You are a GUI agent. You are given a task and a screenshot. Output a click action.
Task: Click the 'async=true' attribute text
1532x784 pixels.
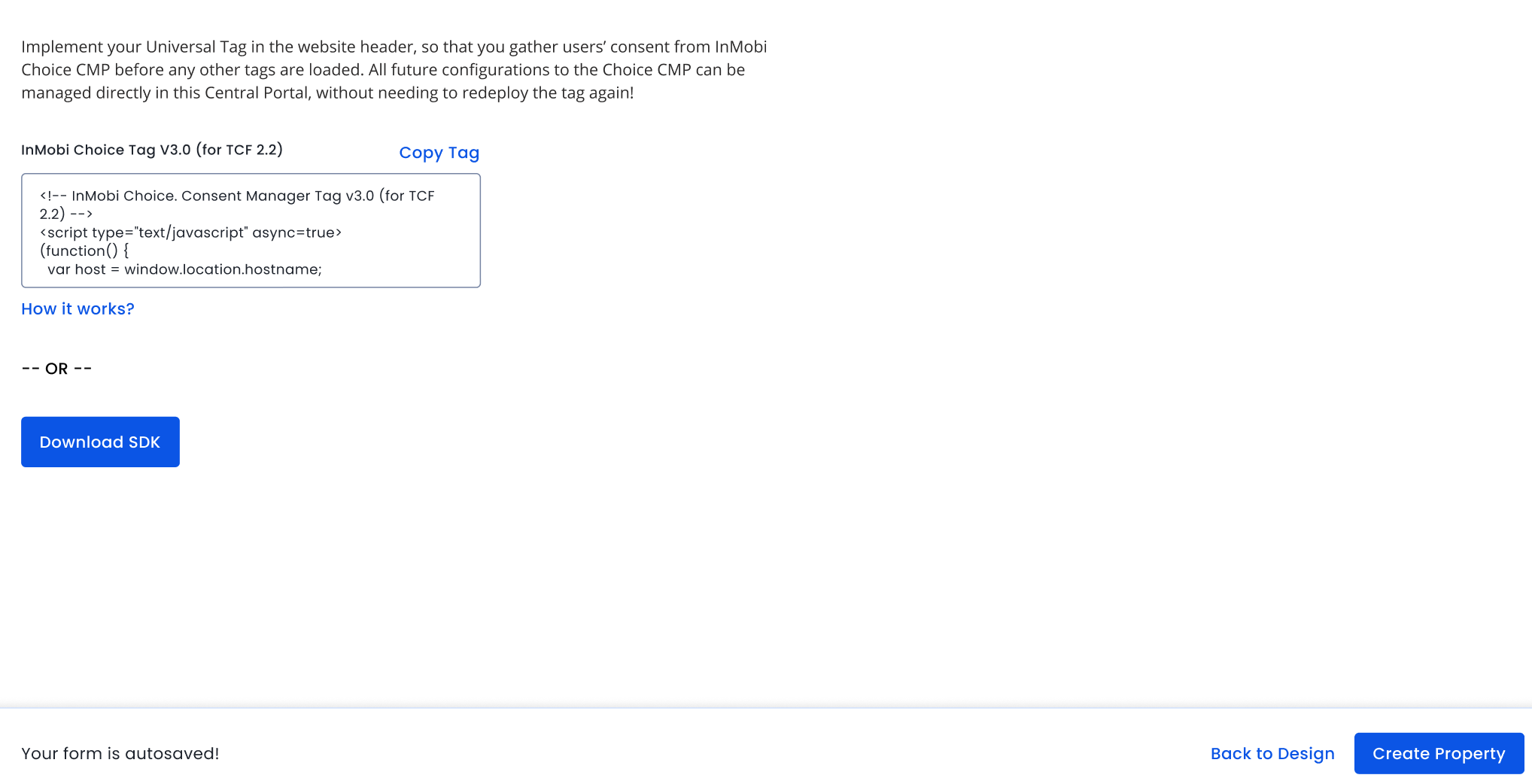(296, 232)
